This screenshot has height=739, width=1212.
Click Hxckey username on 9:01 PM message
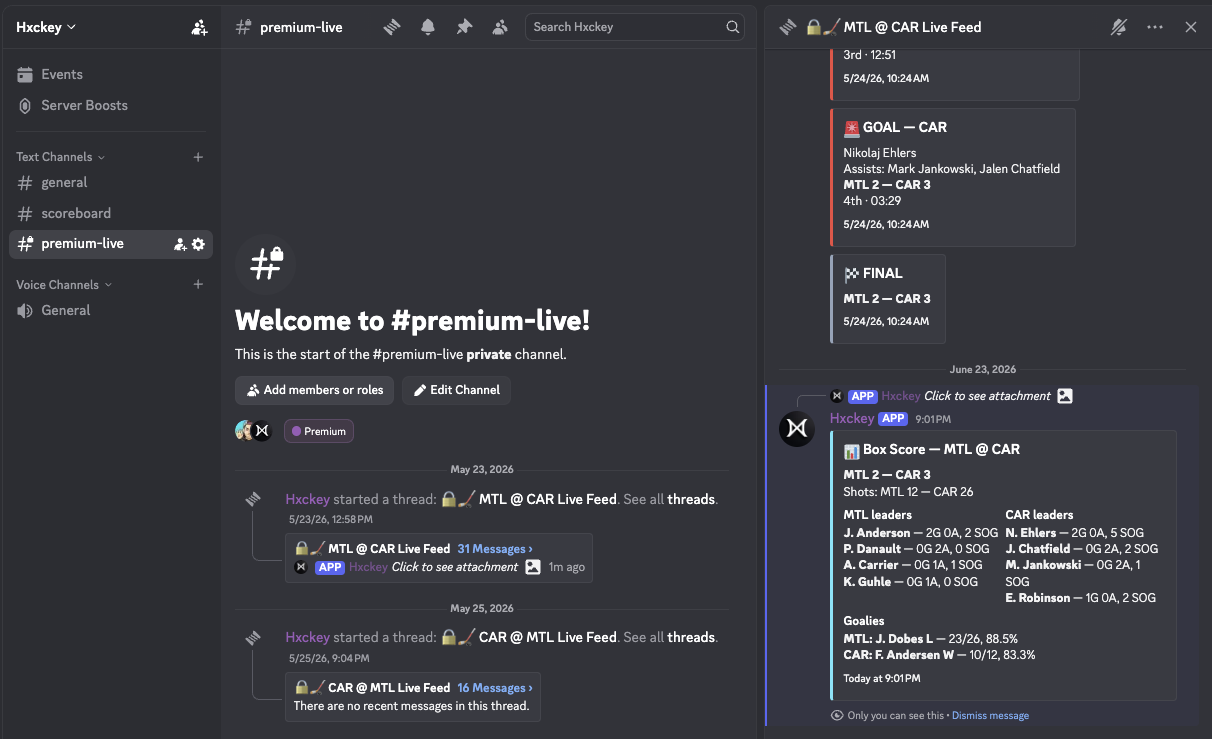[x=852, y=419]
